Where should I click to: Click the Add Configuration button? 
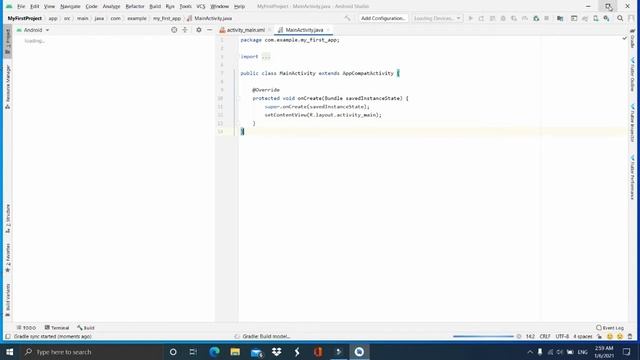pos(383,18)
